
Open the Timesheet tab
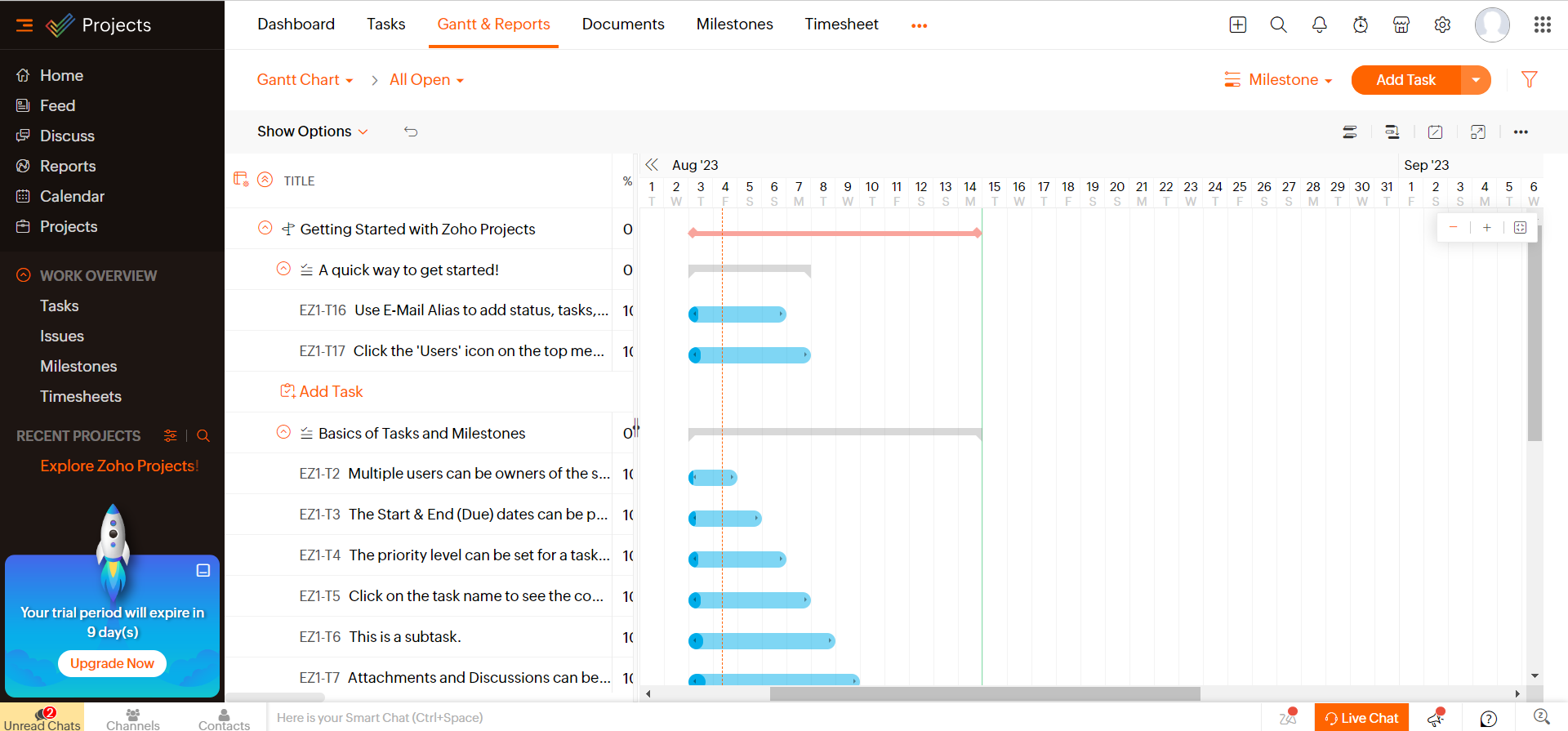(x=841, y=25)
